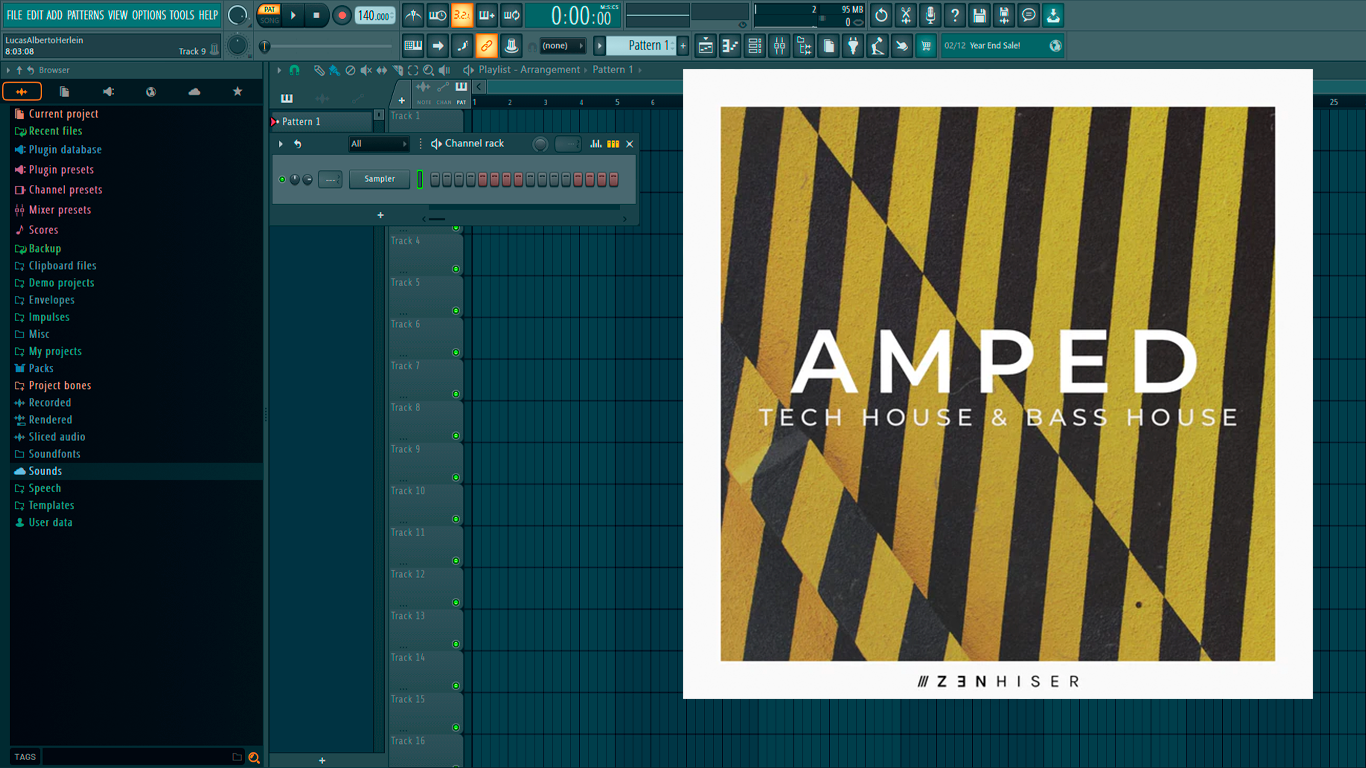Select the browser Plugins tab speaker icon
Viewport: 1366px width, 768px height.
pos(108,91)
